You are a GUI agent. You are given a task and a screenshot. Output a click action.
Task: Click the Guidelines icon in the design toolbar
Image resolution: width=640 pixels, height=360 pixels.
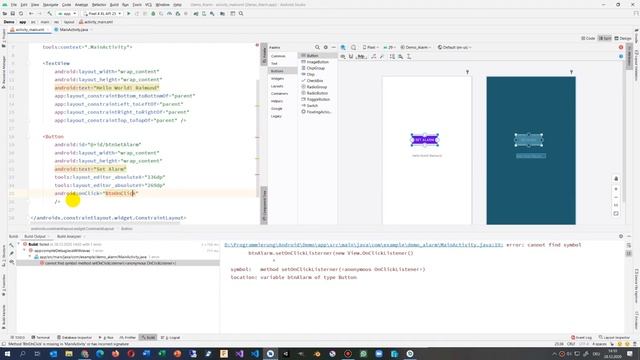click(x=409, y=57)
